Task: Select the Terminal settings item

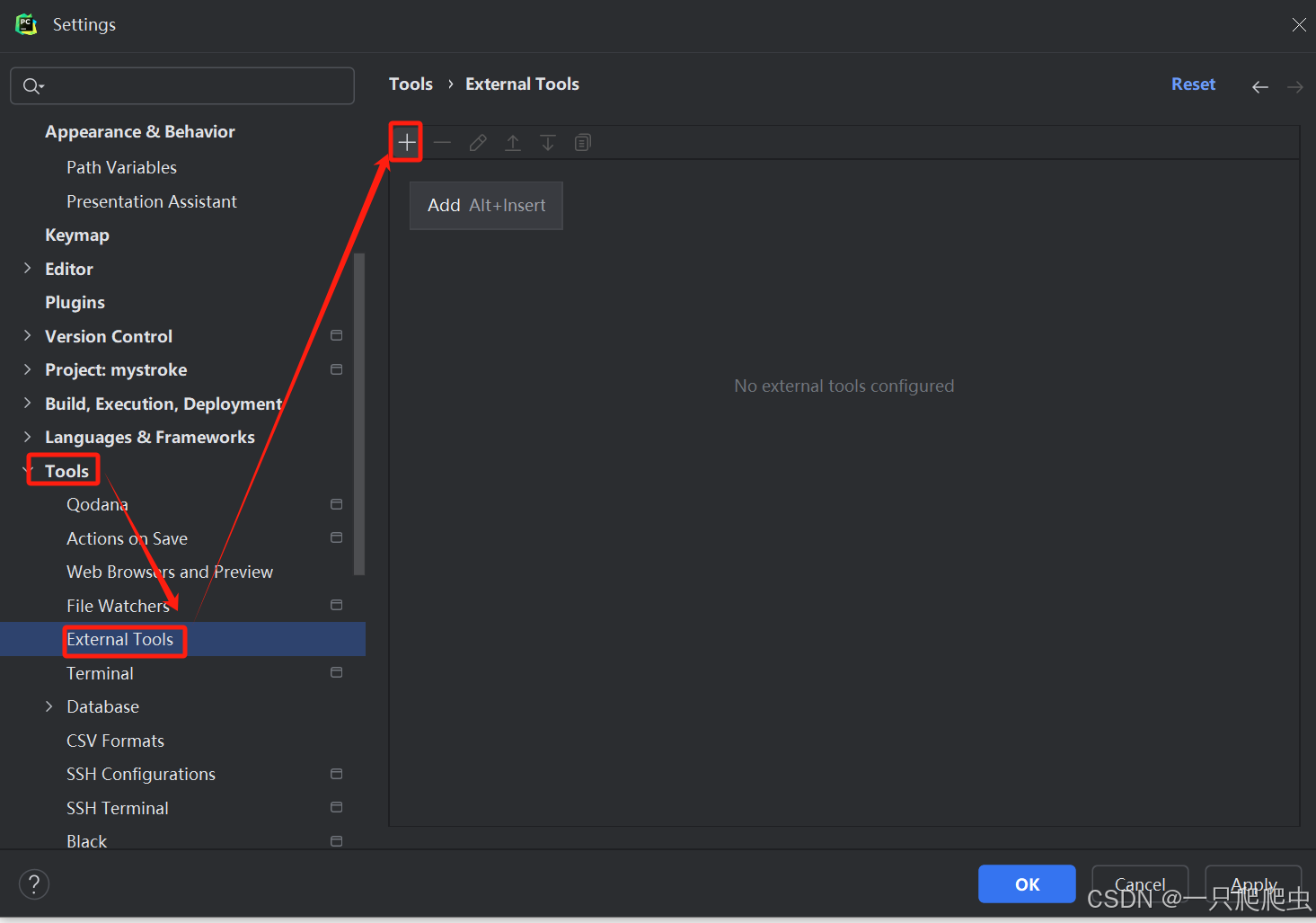Action: point(100,673)
